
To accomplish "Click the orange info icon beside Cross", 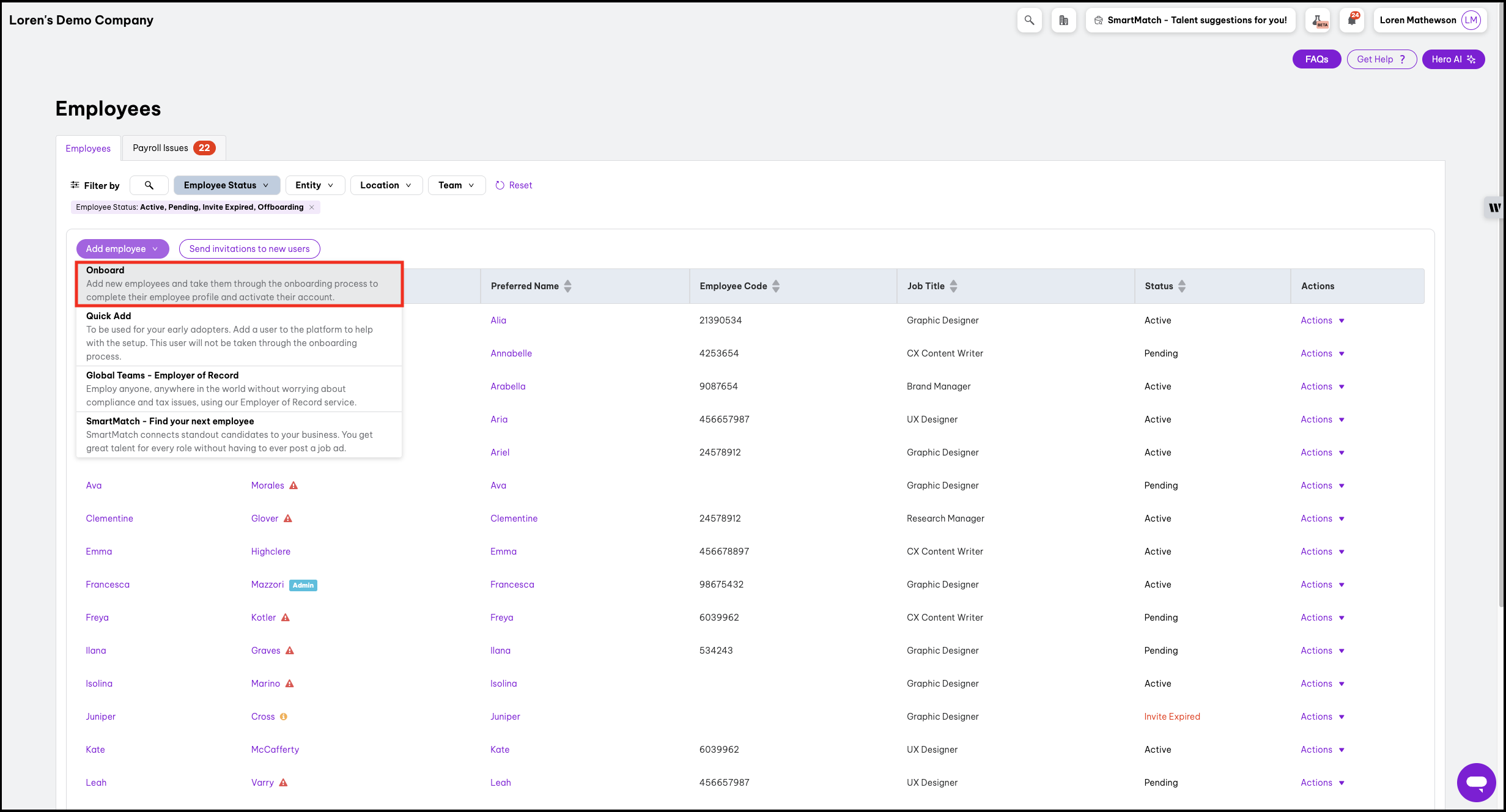I will (284, 717).
